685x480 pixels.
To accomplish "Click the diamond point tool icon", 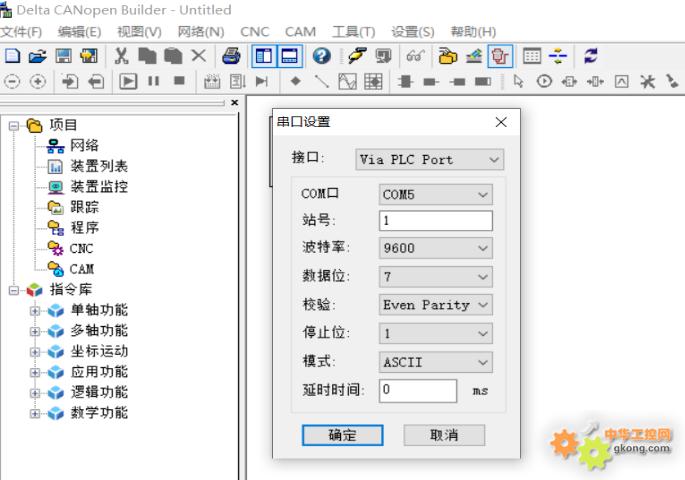I will pos(296,81).
